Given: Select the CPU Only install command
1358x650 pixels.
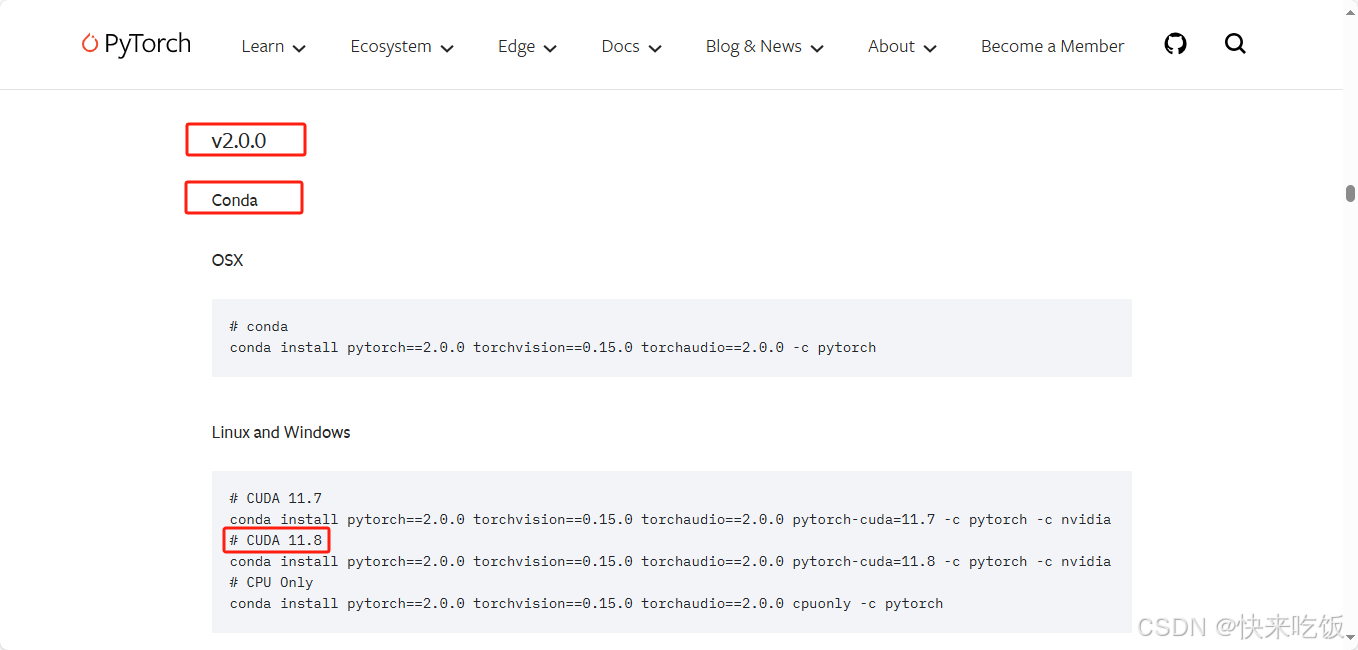Looking at the screenshot, I should [586, 603].
